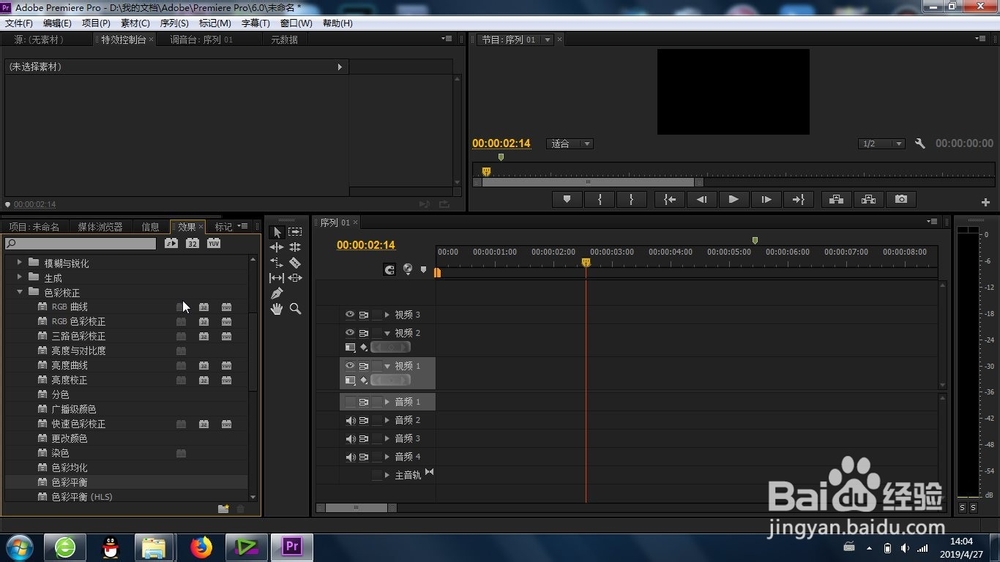Toggle accelerated effects filter in Effects panel

(x=171, y=243)
